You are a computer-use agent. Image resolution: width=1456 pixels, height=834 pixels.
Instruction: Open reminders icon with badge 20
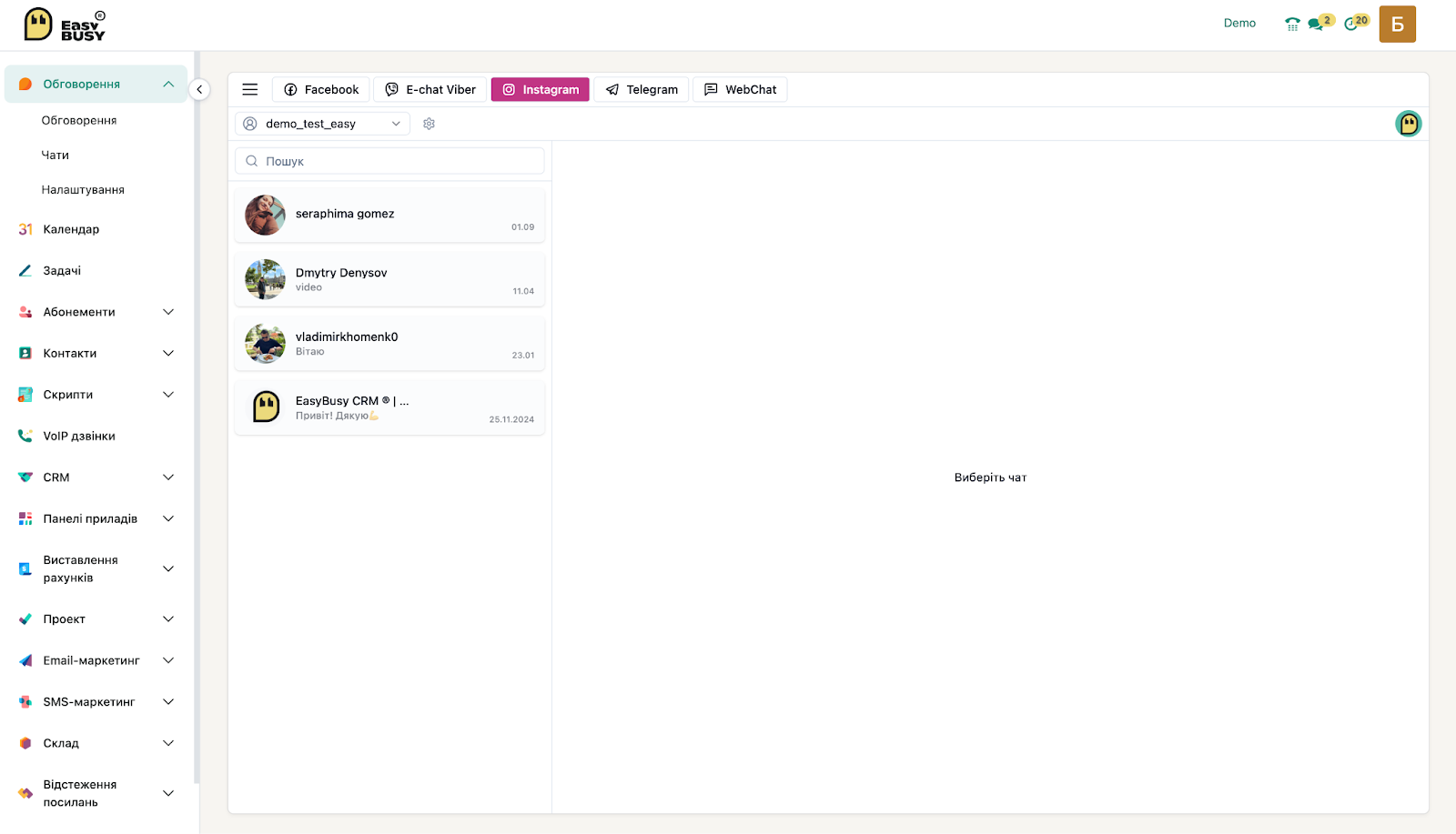coord(1357,23)
